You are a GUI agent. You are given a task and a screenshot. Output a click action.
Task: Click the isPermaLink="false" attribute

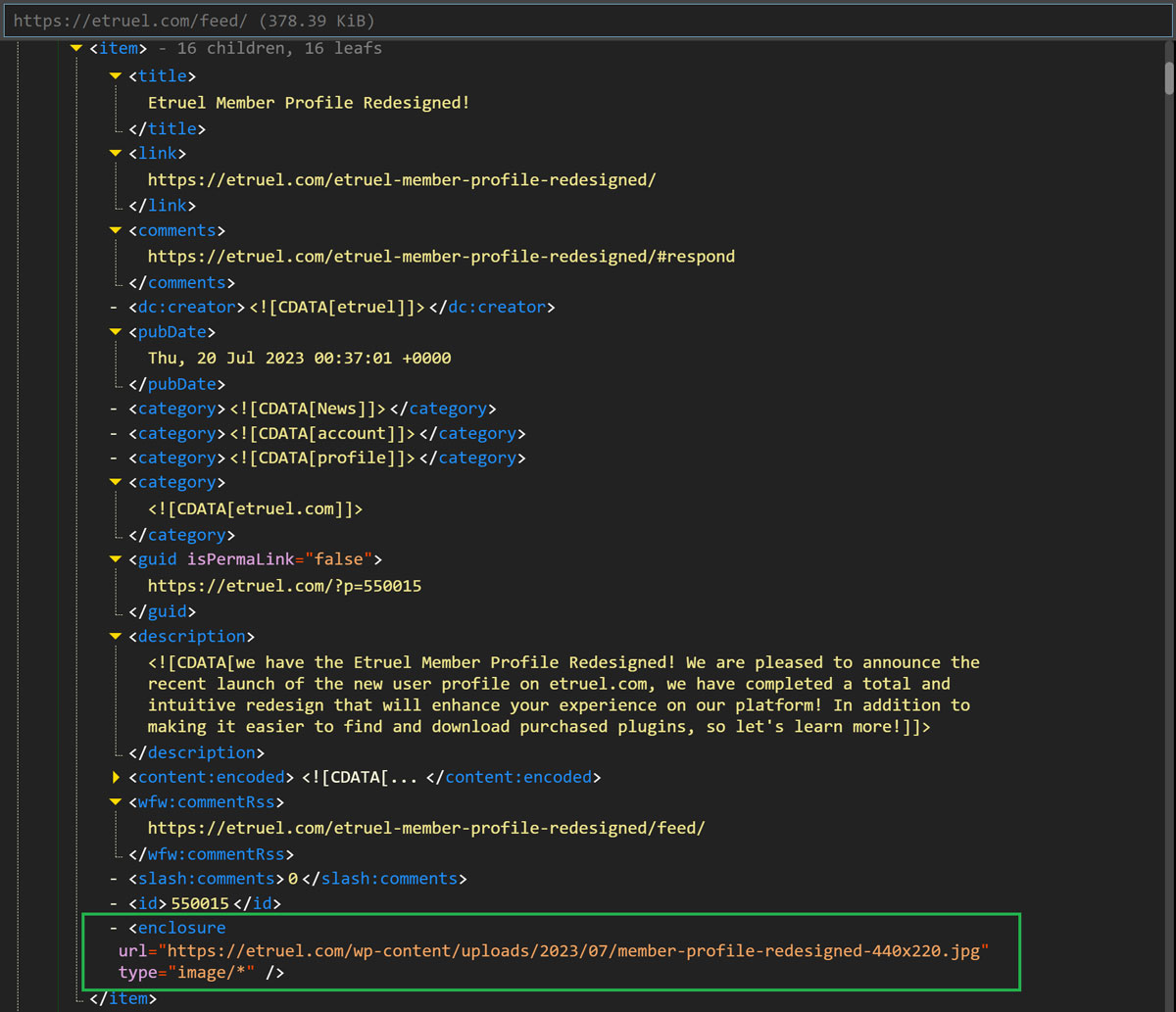279,560
